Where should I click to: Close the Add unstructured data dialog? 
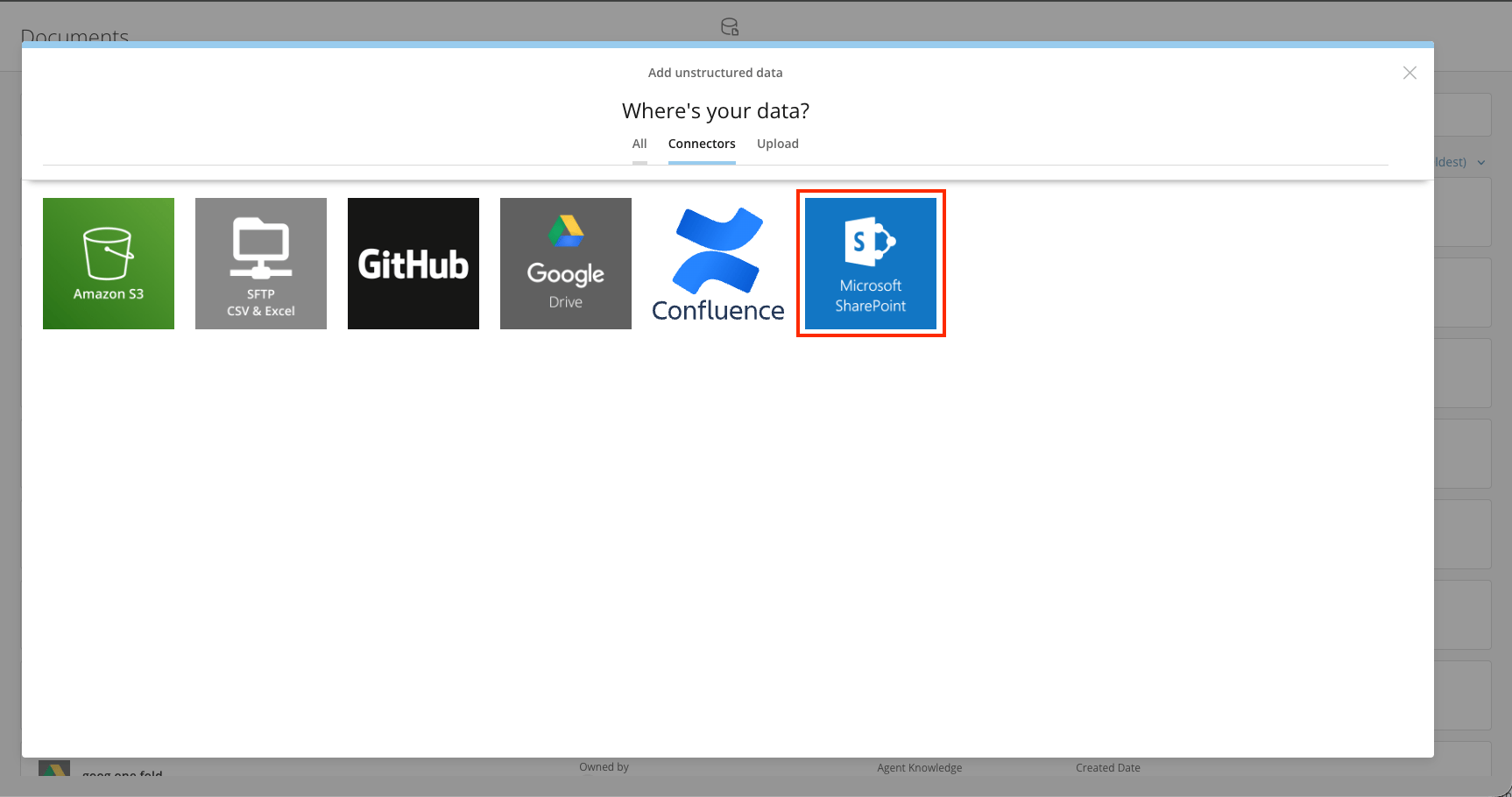(x=1410, y=73)
